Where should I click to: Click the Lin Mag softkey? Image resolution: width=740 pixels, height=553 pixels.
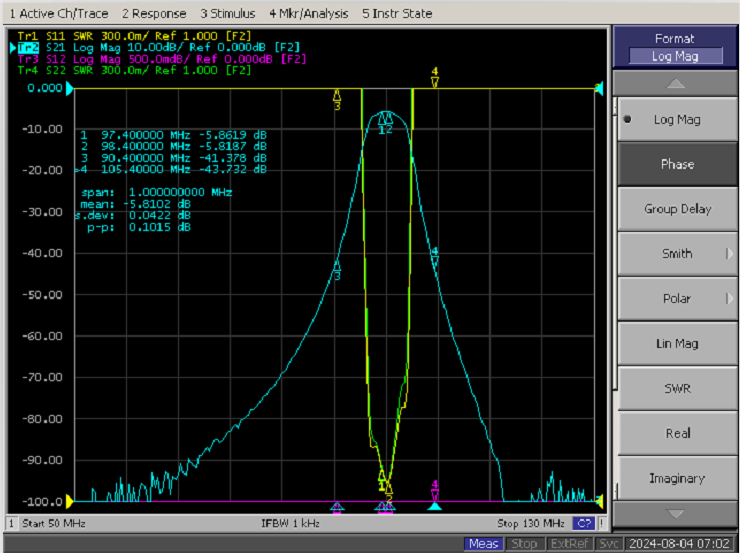(677, 344)
